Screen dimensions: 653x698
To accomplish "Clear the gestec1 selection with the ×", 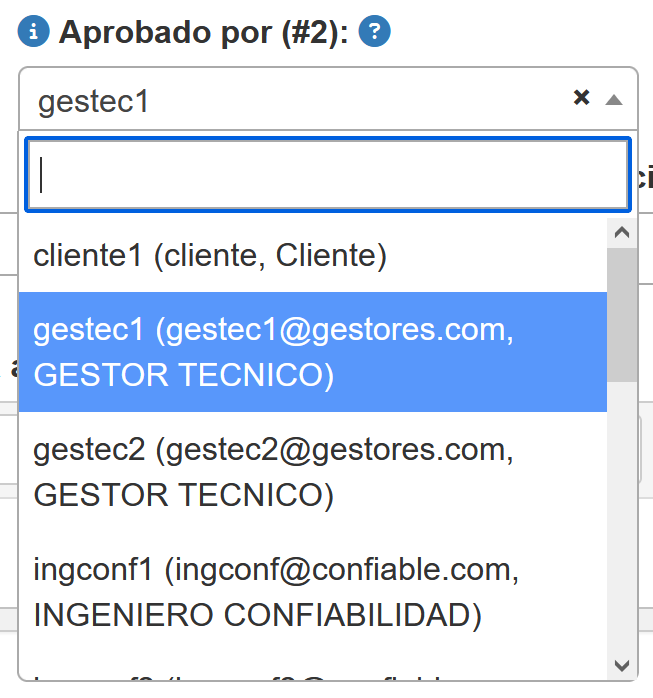I will pos(581,97).
